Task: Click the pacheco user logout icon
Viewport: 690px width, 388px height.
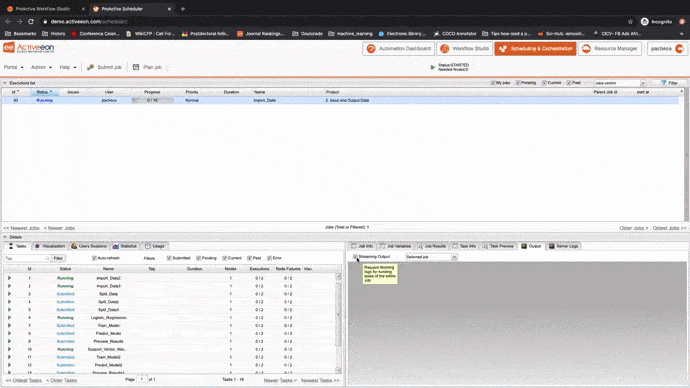Action: tap(679, 48)
